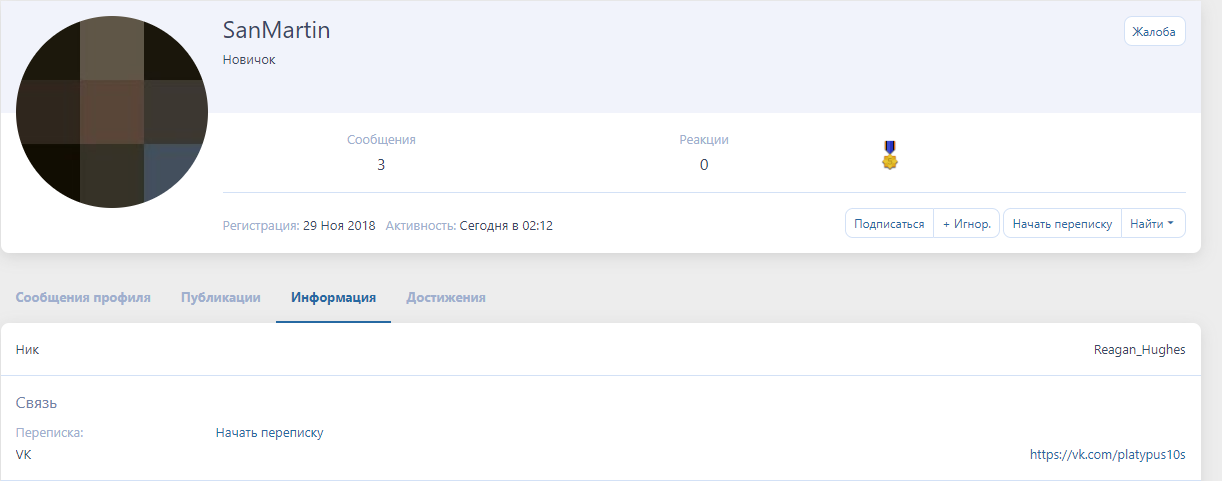The height and width of the screenshot is (481, 1222).
Task: Open the vk.com/platypus10s link
Action: point(1107,455)
